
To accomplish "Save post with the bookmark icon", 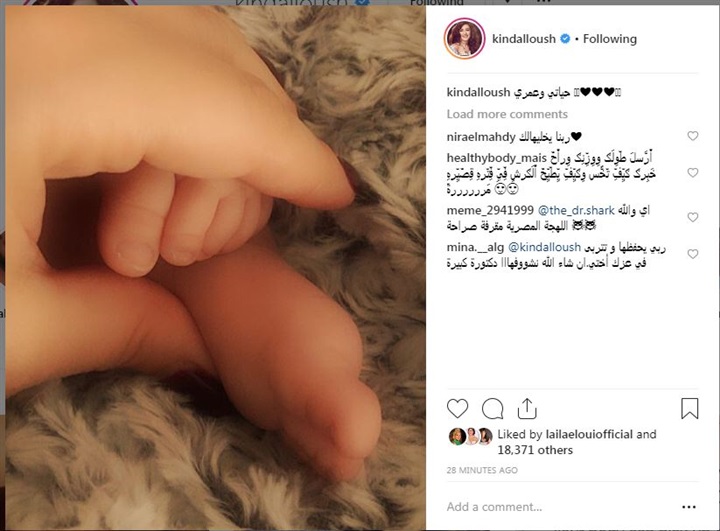I will 690,408.
